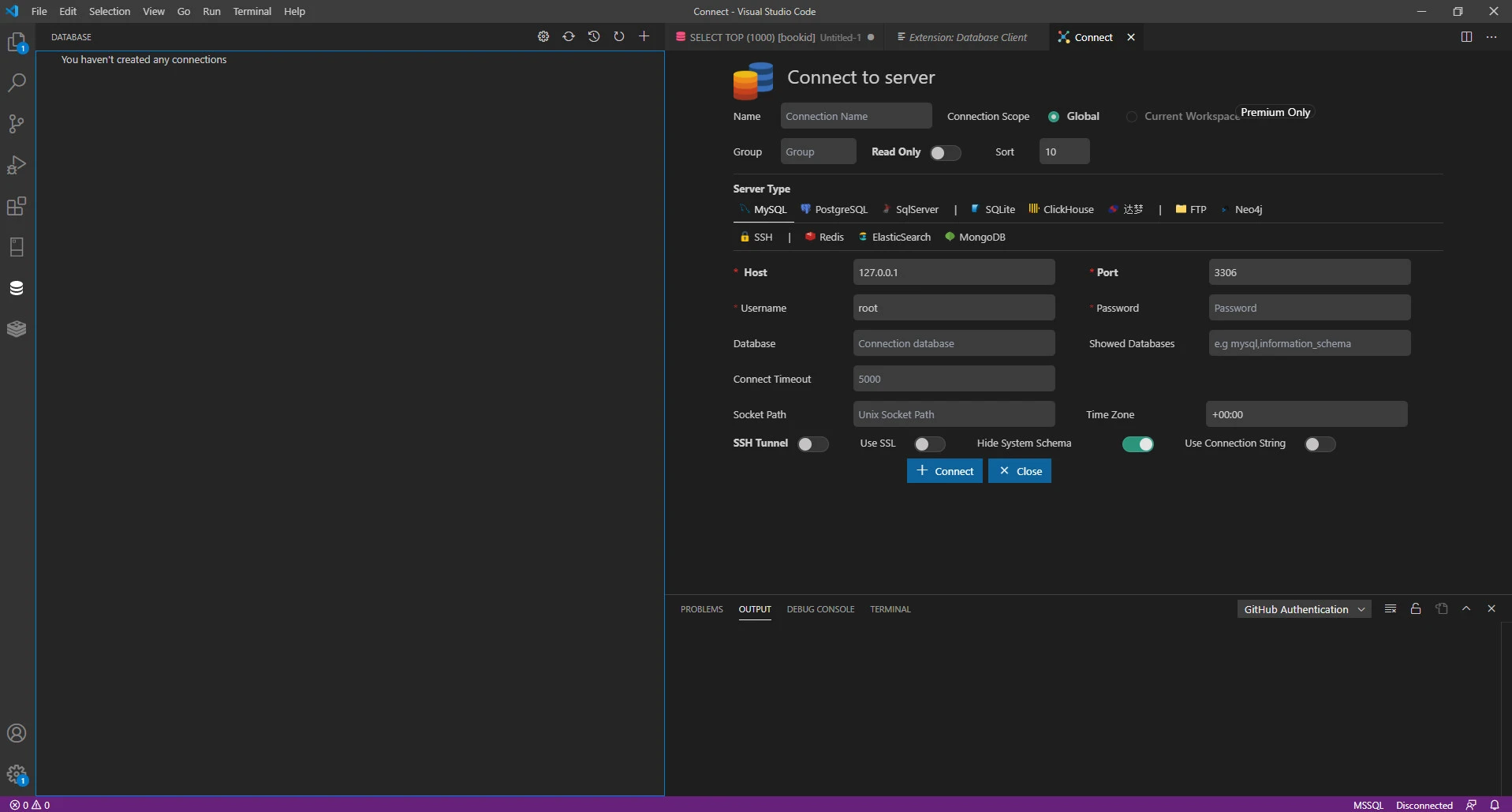The width and height of the screenshot is (1512, 812).
Task: Open the Source Control view
Action: coord(17,124)
